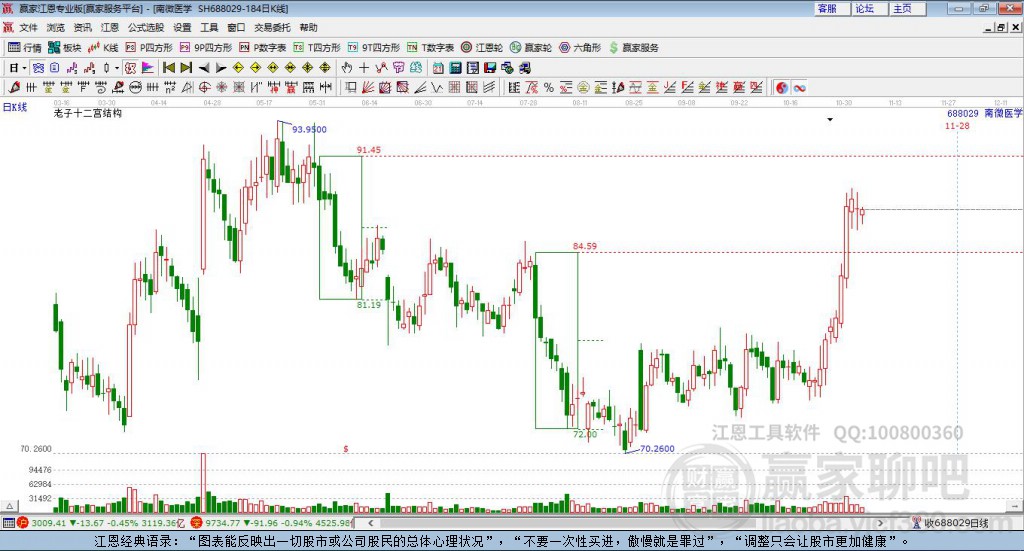
Task: Click the black right arrow icon
Action: [x=221, y=68]
